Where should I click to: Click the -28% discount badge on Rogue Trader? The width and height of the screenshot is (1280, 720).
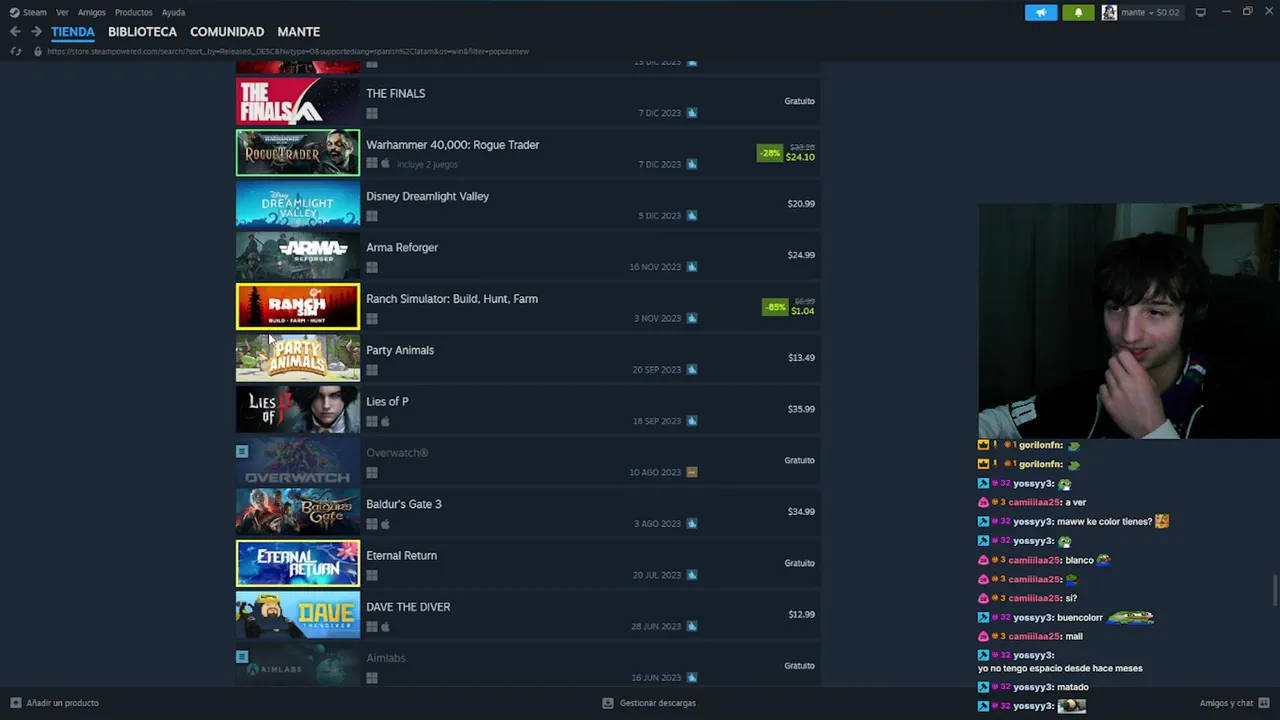tap(769, 153)
